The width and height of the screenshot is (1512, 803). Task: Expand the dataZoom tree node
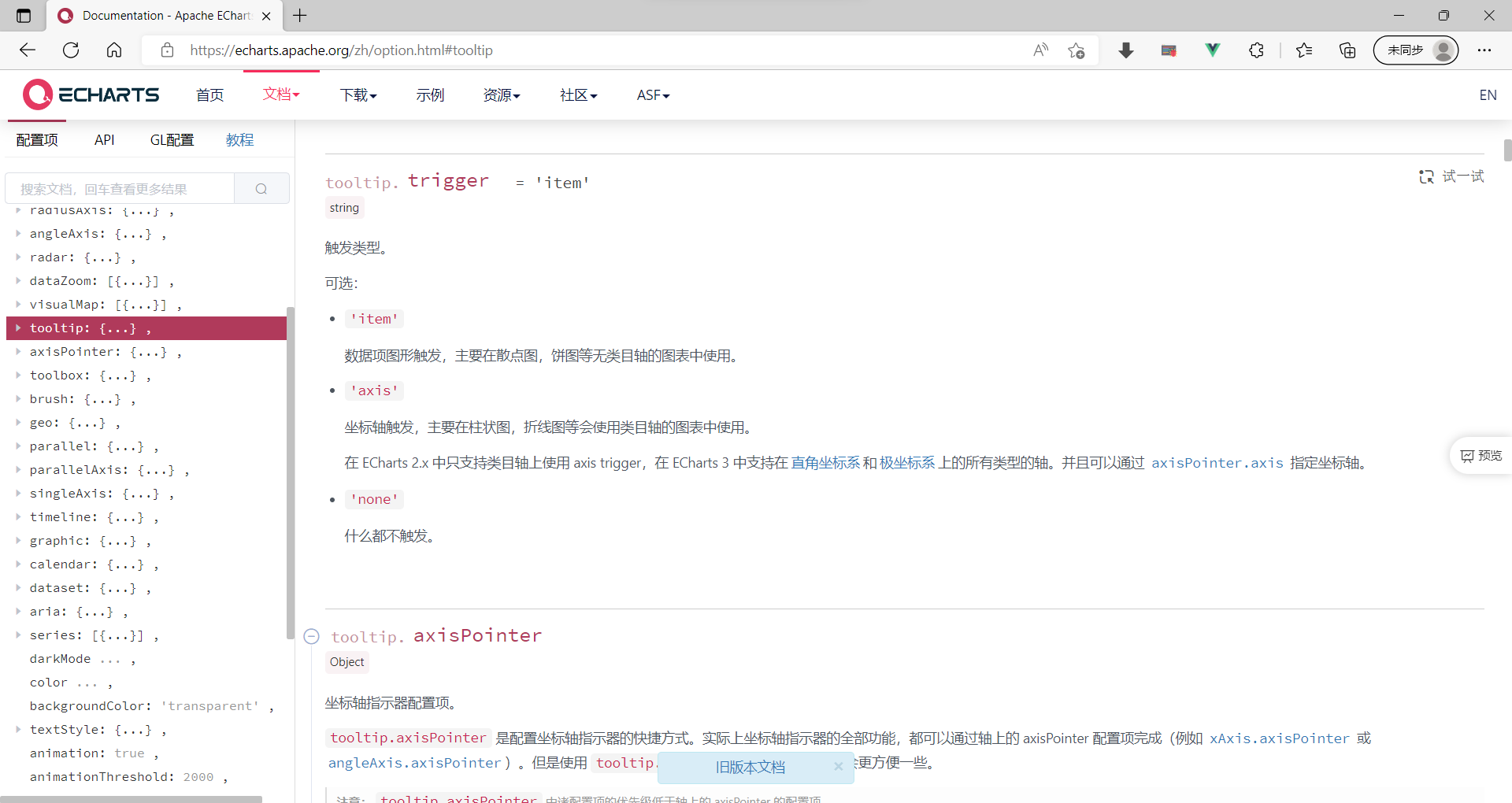[18, 280]
